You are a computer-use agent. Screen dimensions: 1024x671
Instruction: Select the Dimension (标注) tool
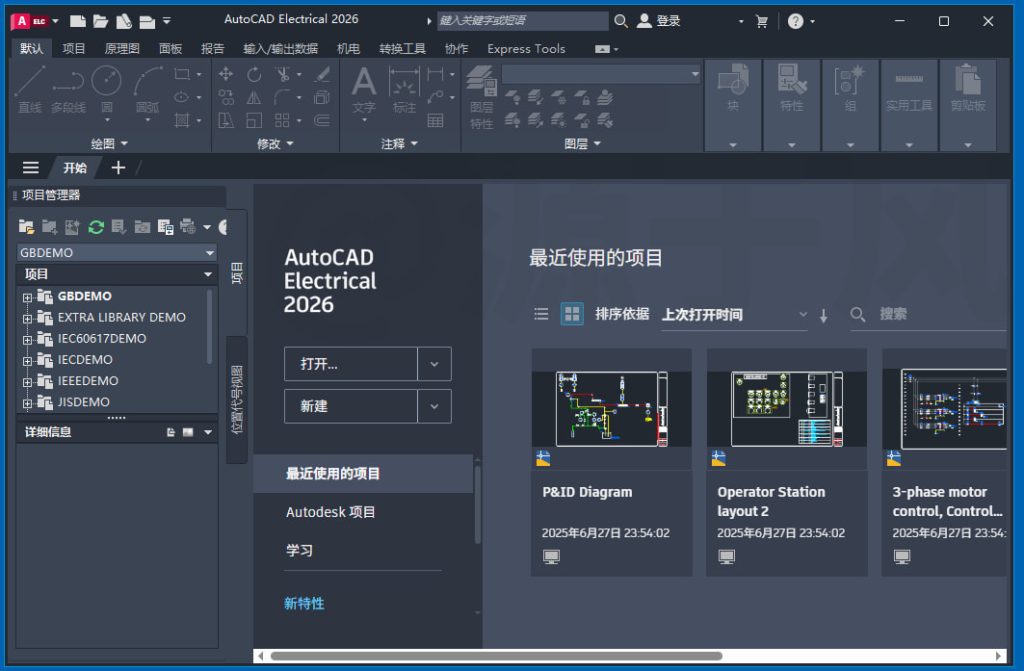click(404, 90)
